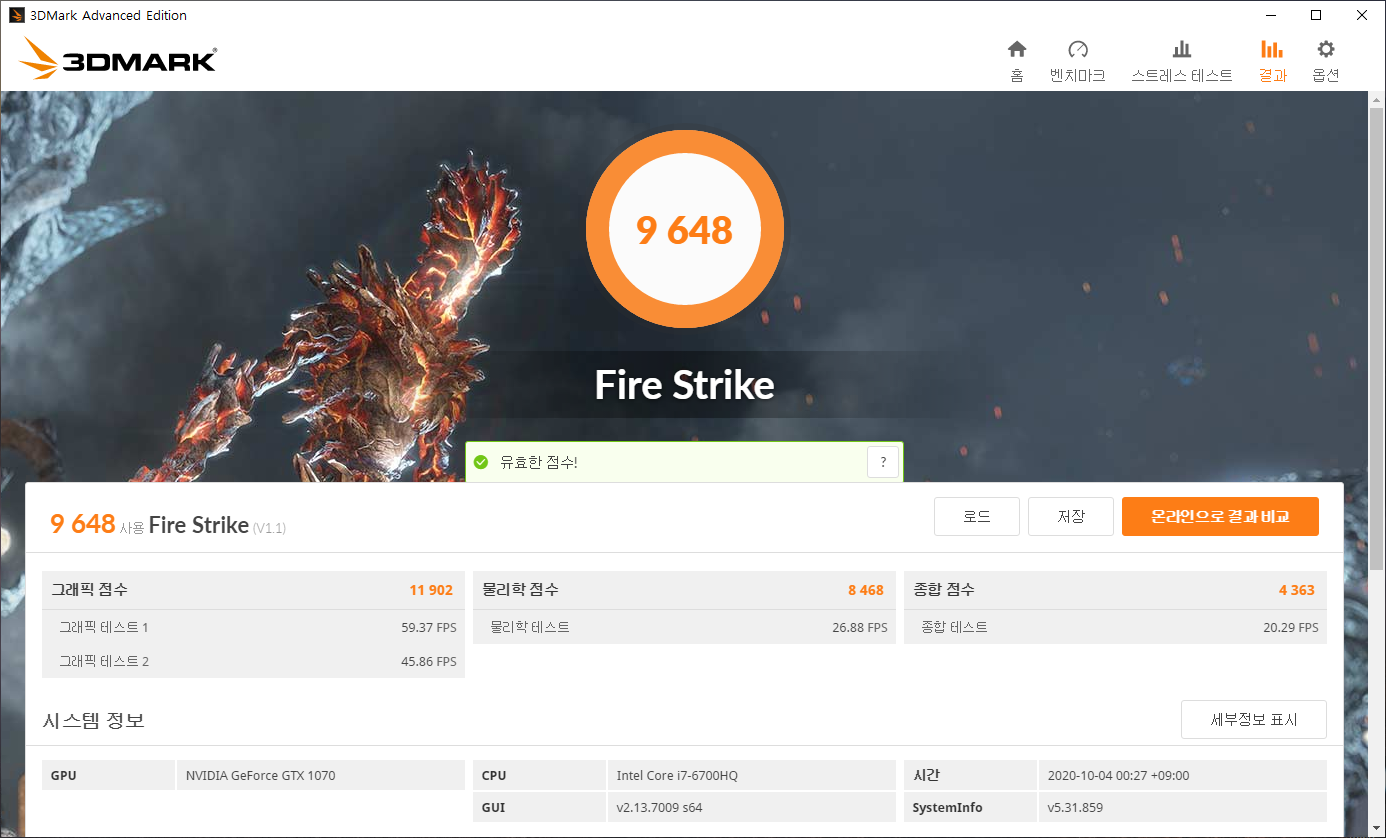Screen dimensions: 1386x838
Task: Click the GUI version v2.13.7009 s64
Action: 660,807
